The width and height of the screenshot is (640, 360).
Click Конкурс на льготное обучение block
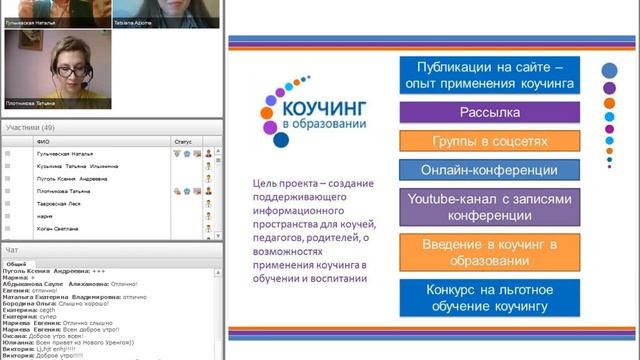tap(489, 298)
